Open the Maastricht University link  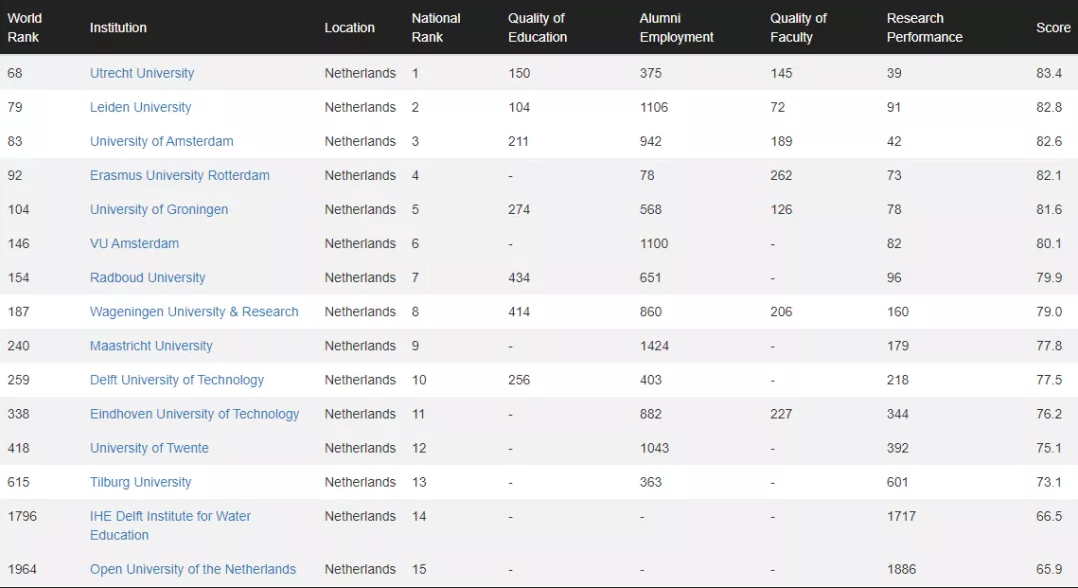[x=151, y=346]
